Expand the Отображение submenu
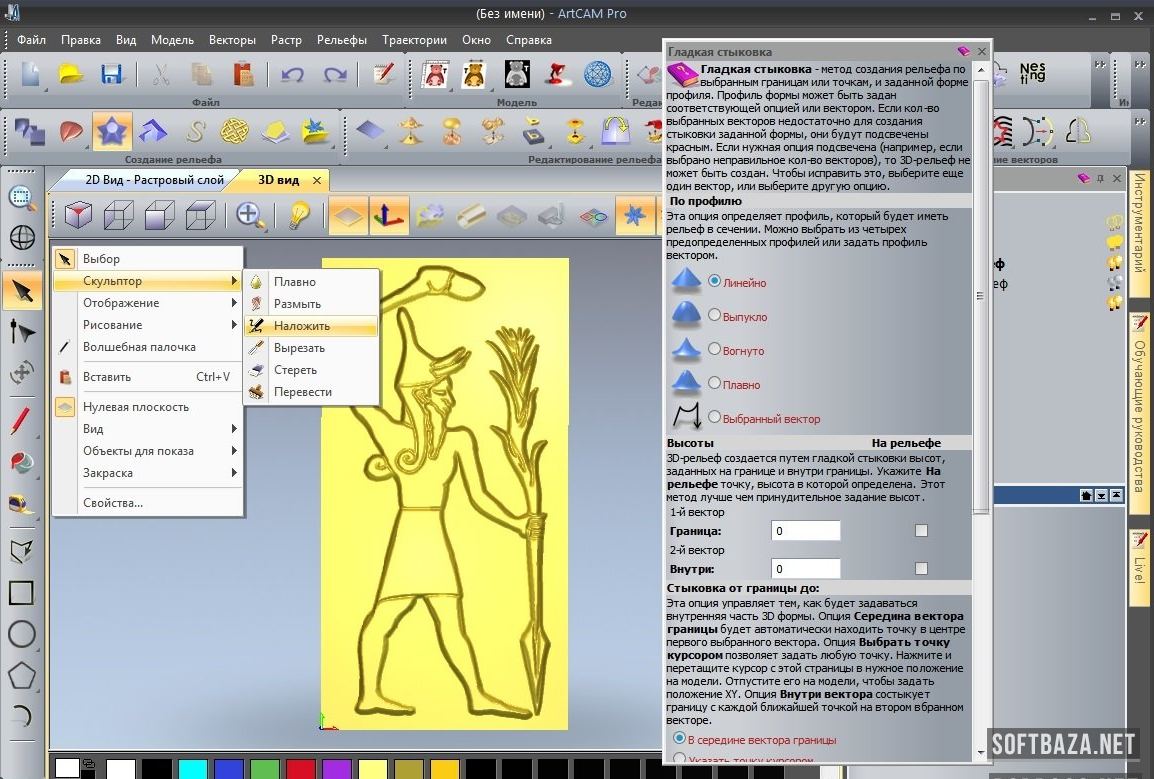This screenshot has height=779, width=1154. [x=146, y=303]
